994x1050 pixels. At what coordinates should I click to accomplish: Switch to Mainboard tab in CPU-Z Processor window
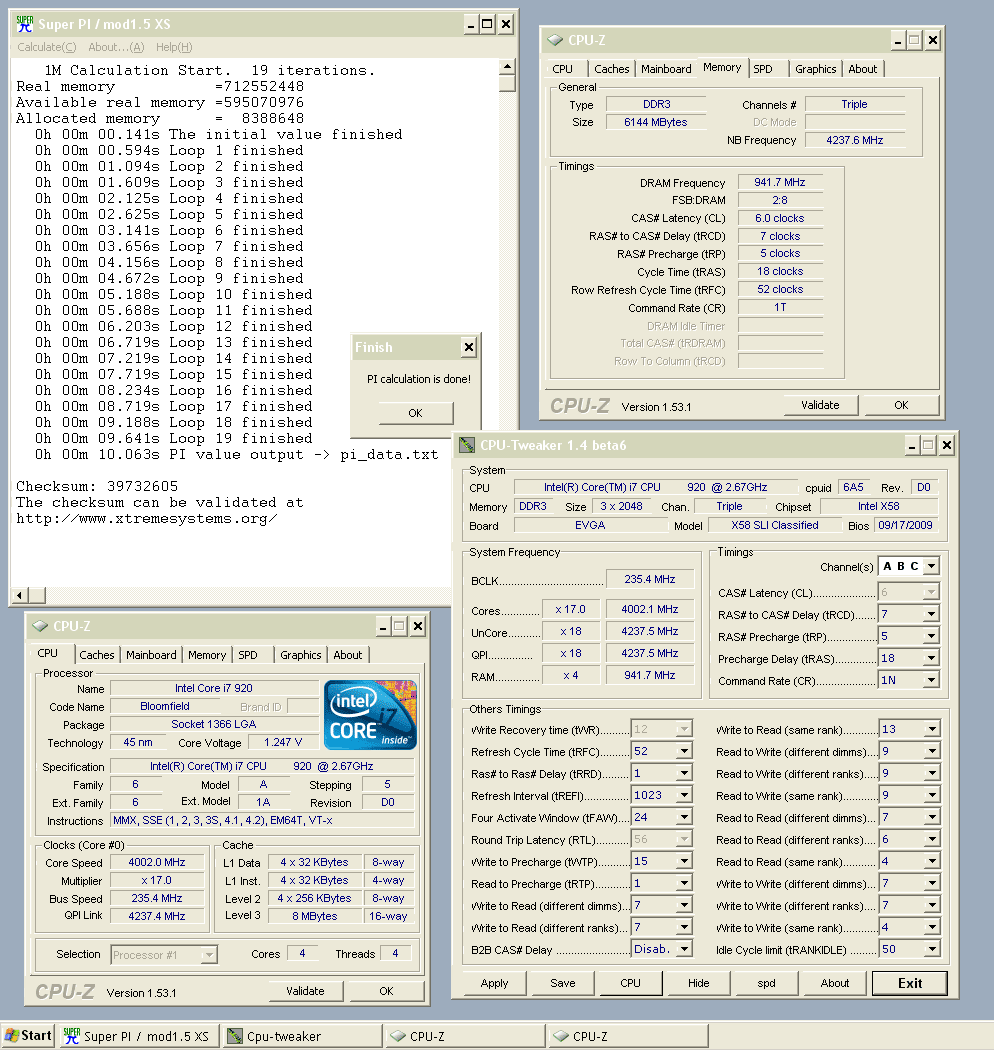click(151, 655)
